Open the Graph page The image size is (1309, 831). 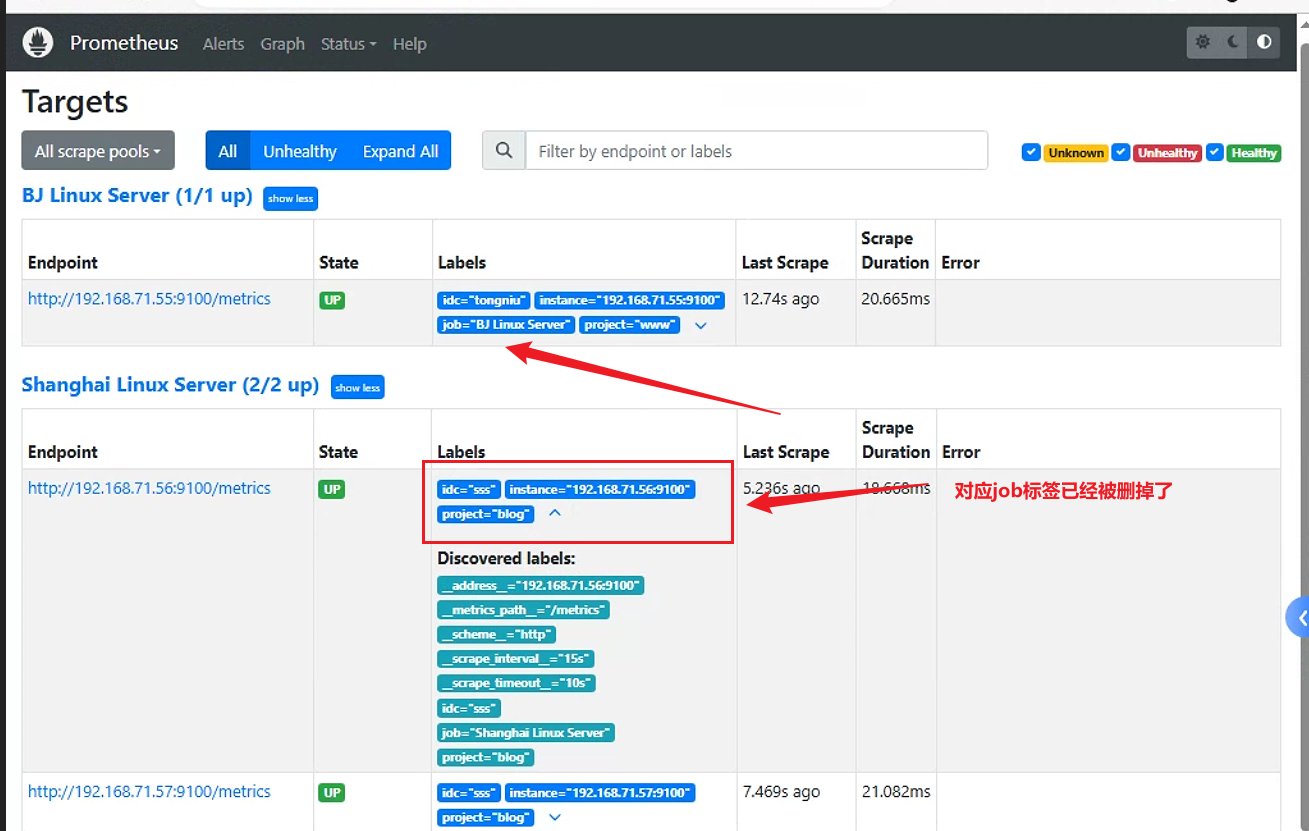(x=282, y=44)
